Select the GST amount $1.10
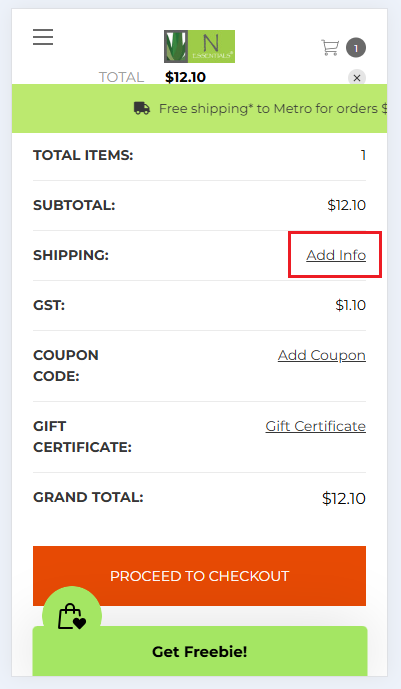Viewport: 401px width, 689px height. (x=350, y=305)
